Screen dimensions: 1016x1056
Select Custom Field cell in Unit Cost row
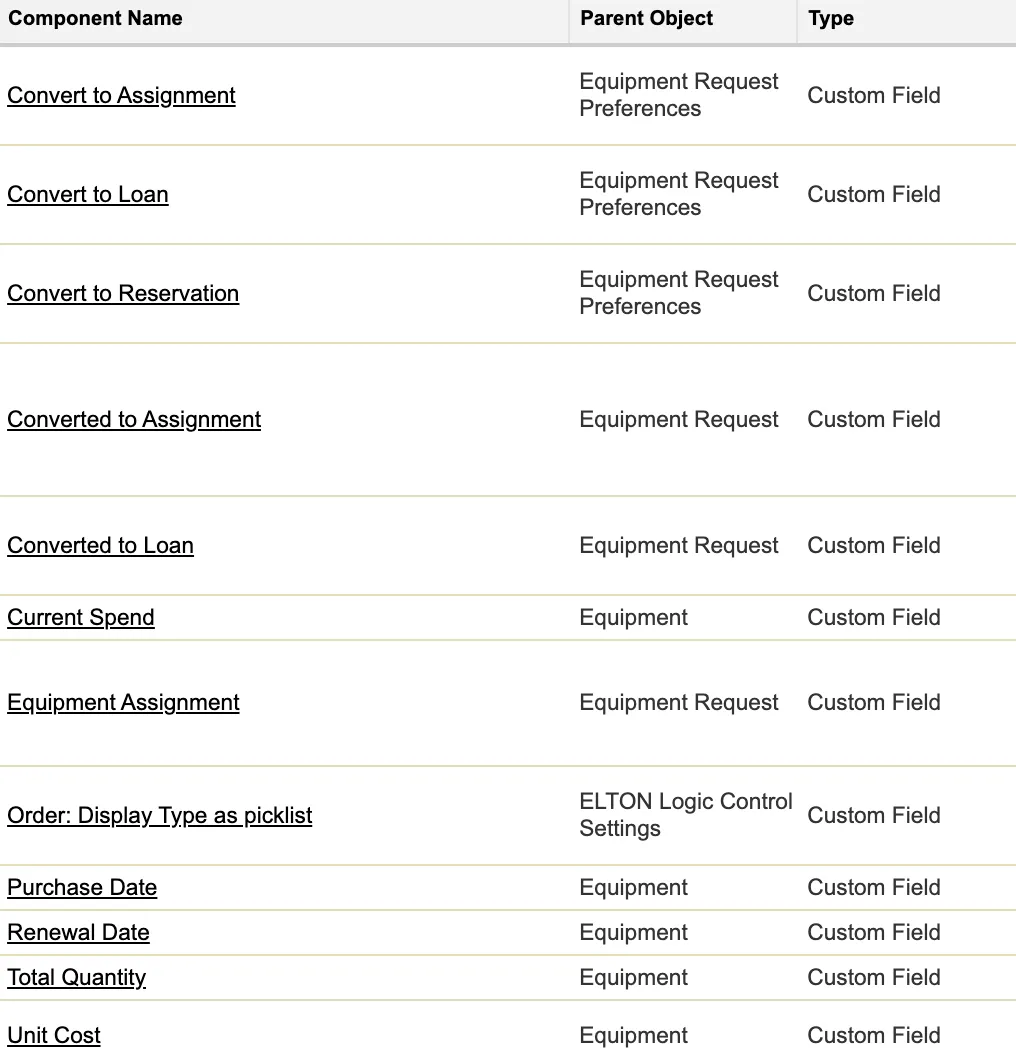click(x=874, y=1035)
